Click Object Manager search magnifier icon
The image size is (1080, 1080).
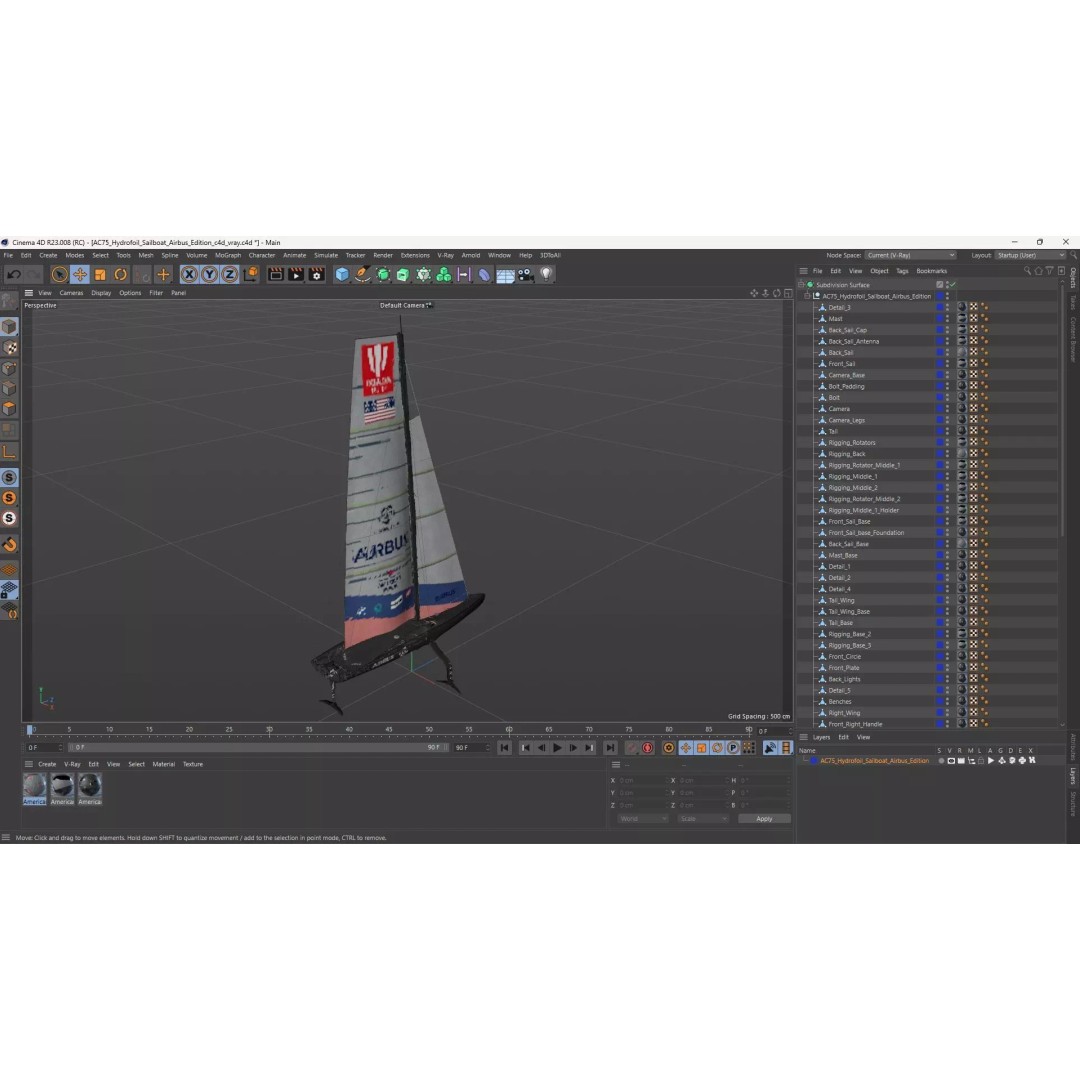1028,271
